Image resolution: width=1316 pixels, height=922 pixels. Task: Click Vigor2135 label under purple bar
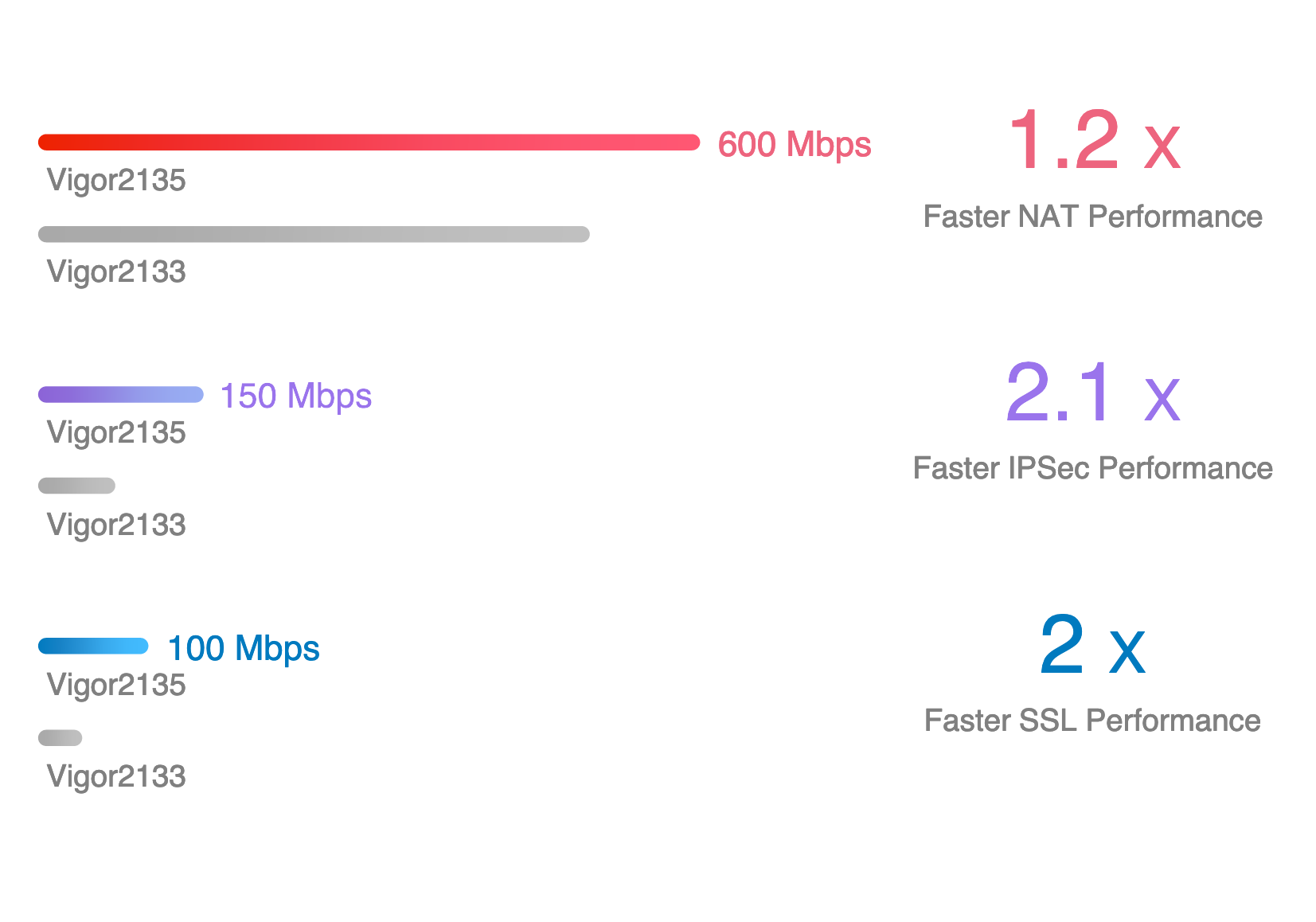116,433
